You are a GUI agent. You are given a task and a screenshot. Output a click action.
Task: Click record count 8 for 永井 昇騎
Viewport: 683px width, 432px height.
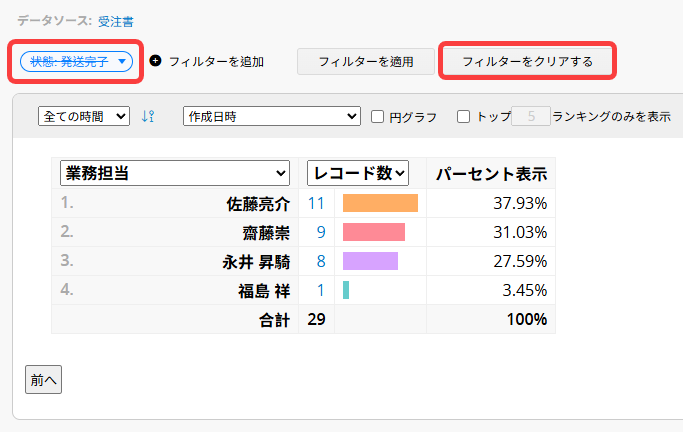click(321, 261)
